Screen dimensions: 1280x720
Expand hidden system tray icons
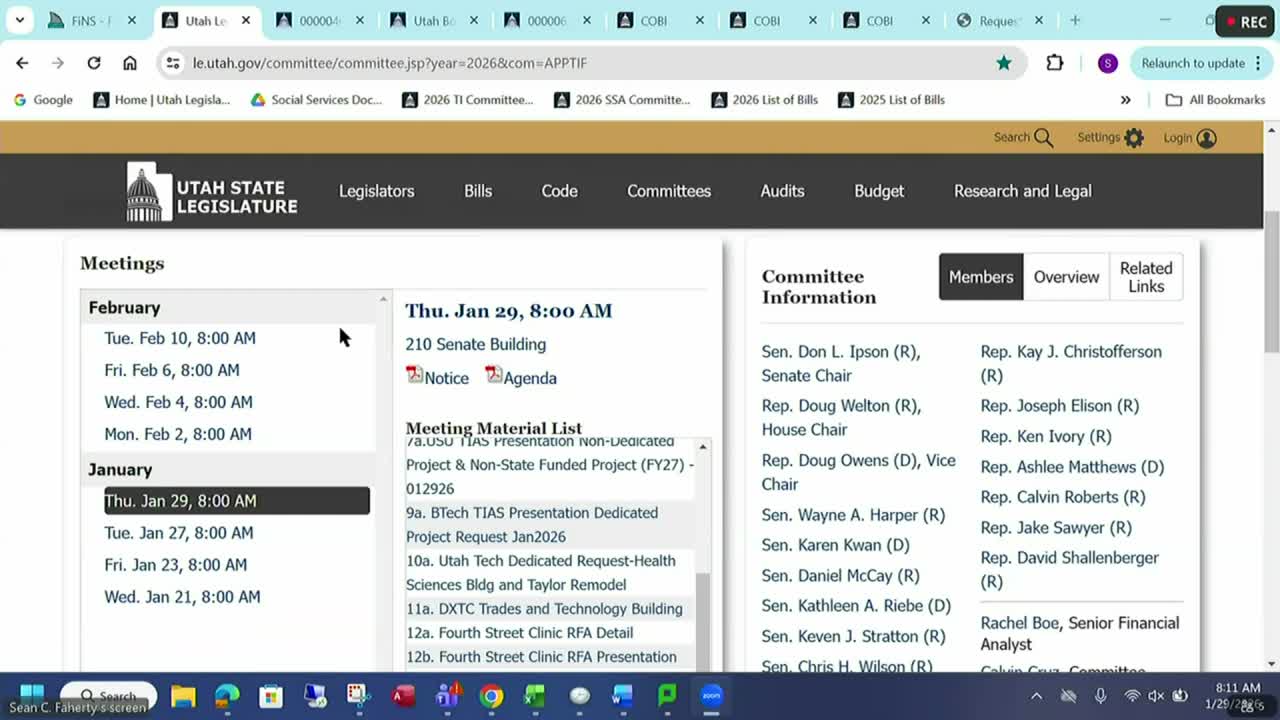pos(1036,696)
